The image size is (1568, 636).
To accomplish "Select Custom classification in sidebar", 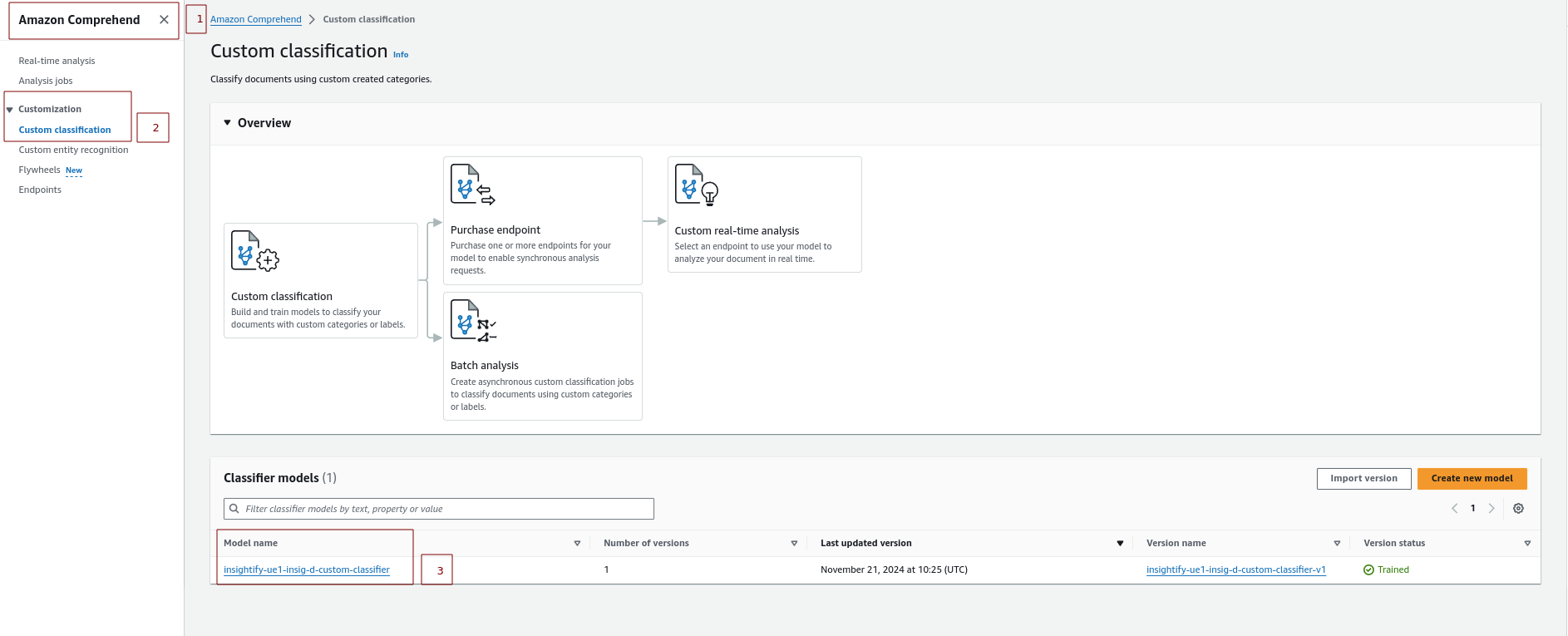I will (65, 130).
